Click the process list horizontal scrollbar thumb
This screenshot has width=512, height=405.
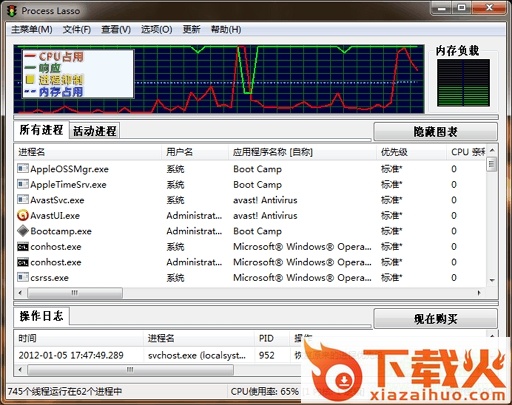click(x=75, y=293)
